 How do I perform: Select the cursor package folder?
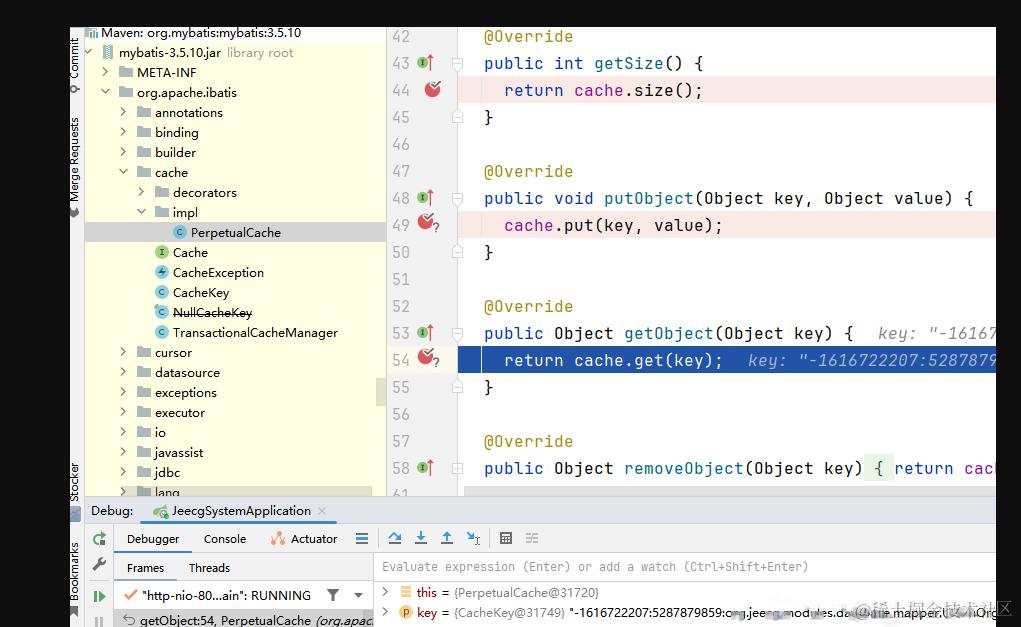tap(164, 352)
